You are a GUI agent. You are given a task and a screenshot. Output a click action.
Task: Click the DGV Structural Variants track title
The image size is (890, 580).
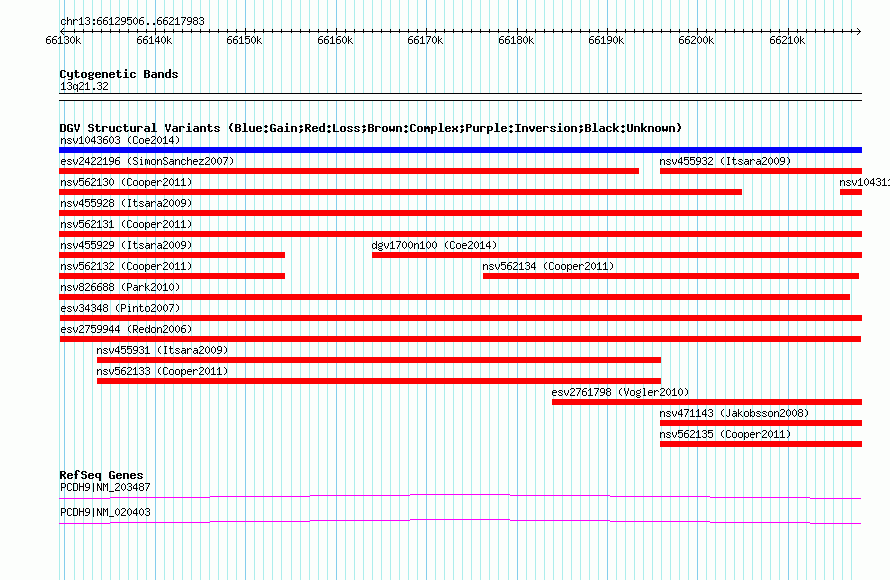click(370, 128)
